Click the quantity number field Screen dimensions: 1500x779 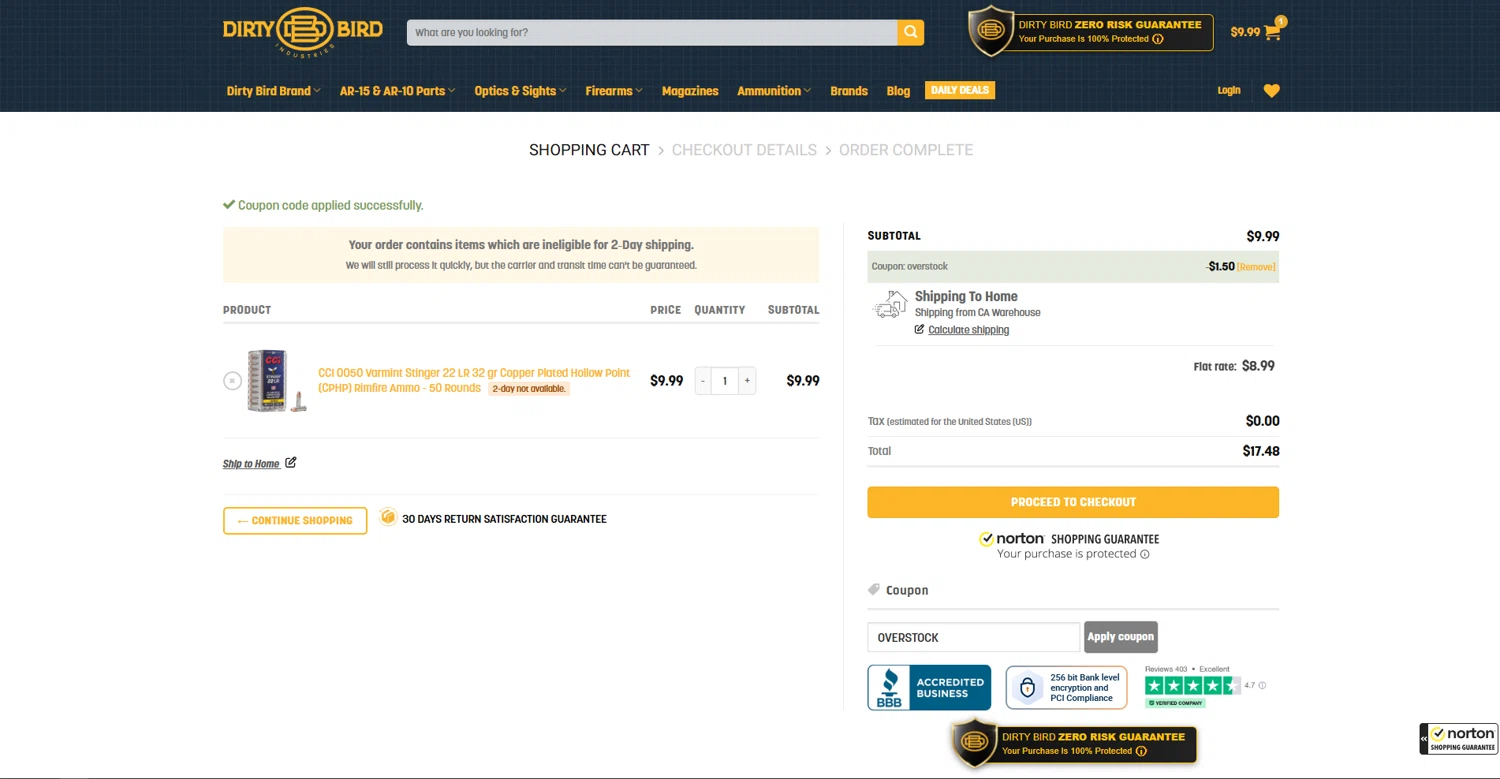pos(725,380)
